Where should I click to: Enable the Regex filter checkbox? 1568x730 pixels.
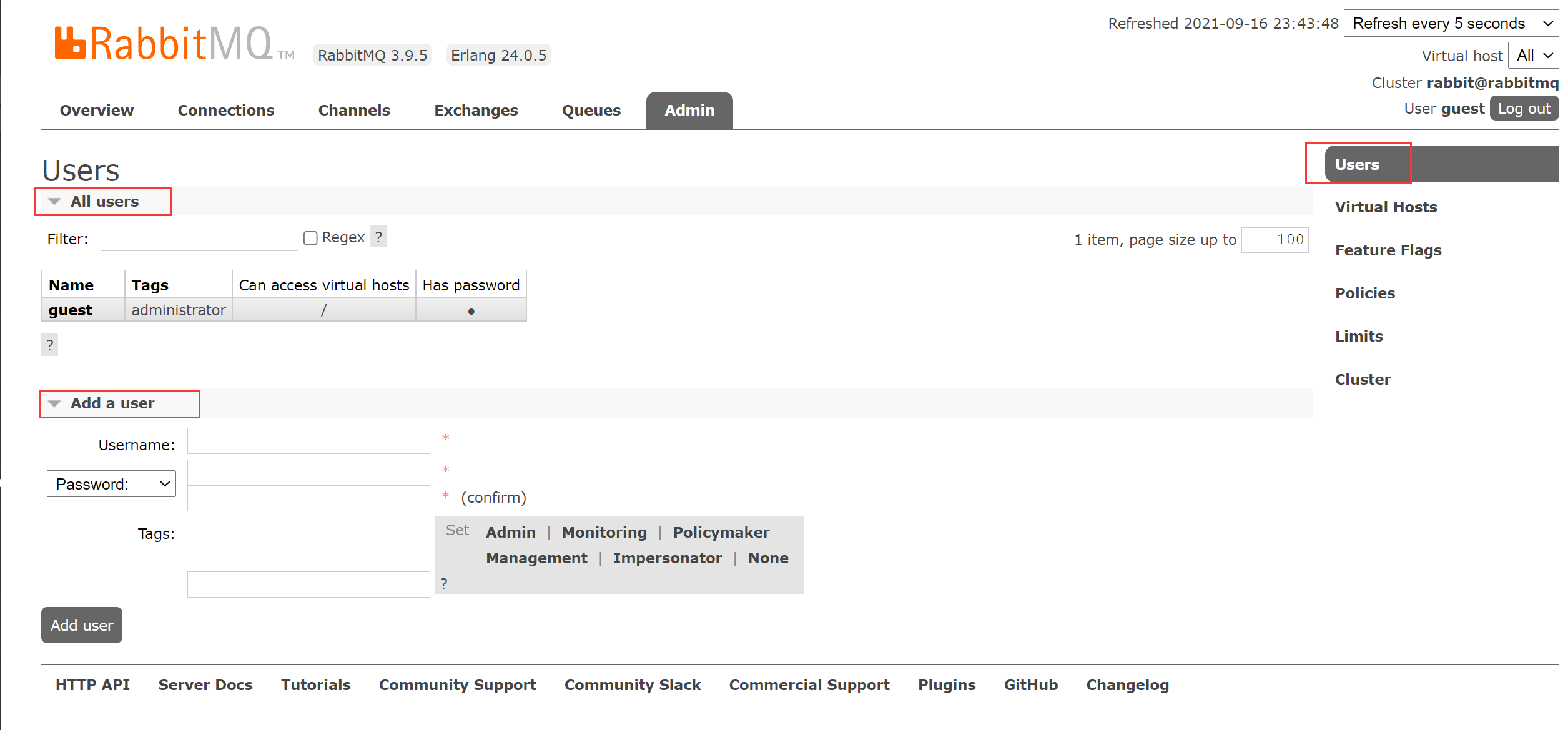(x=310, y=238)
